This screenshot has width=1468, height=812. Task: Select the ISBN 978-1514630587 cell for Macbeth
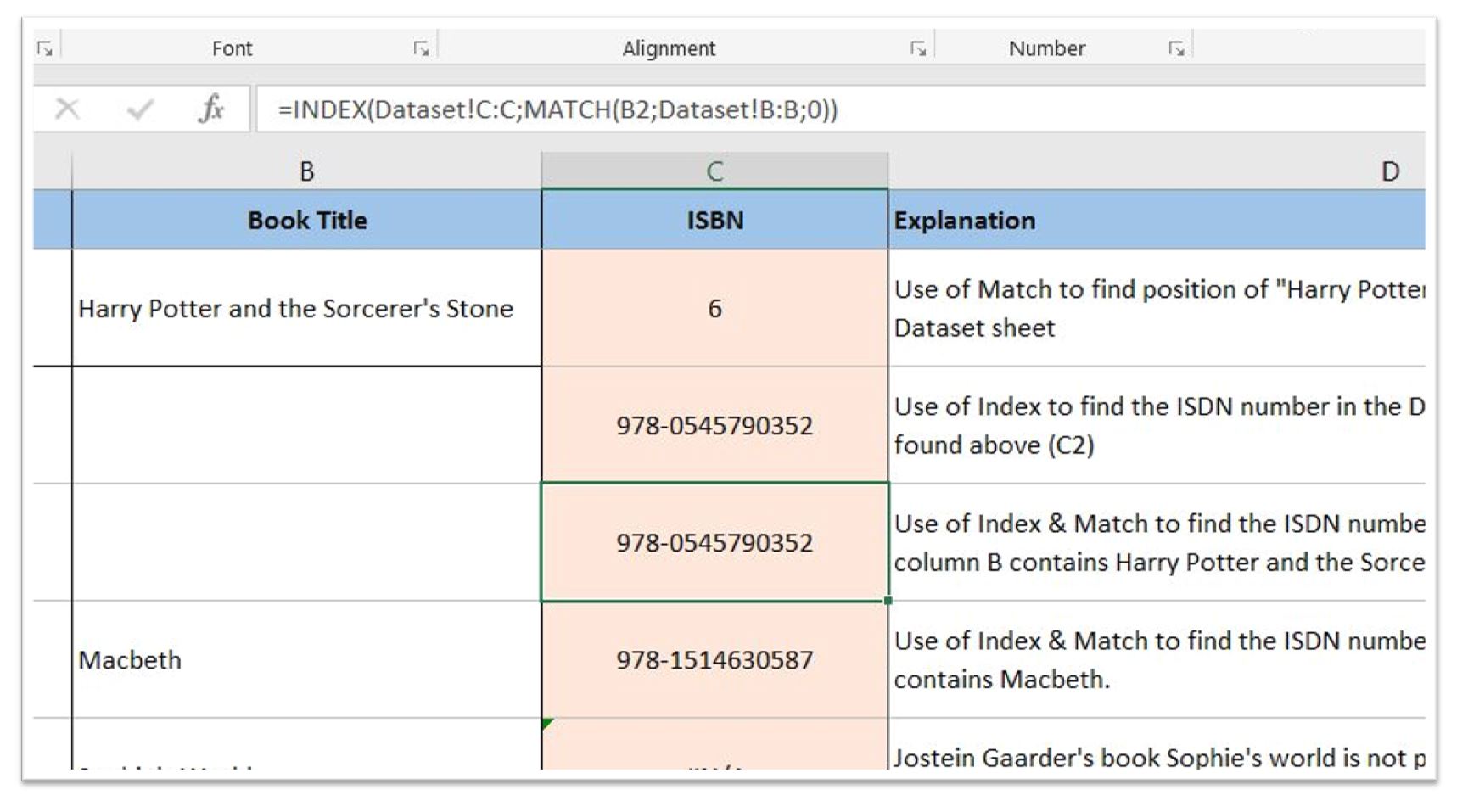pos(714,661)
